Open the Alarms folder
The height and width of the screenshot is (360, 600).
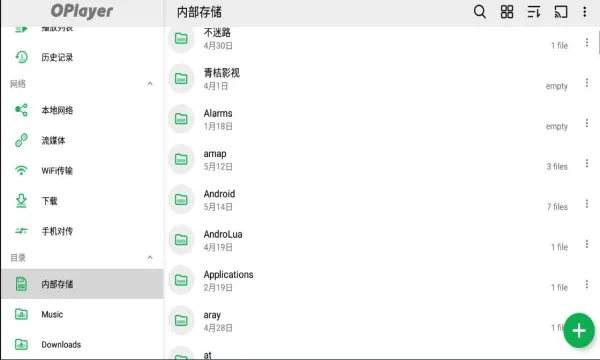(381, 119)
